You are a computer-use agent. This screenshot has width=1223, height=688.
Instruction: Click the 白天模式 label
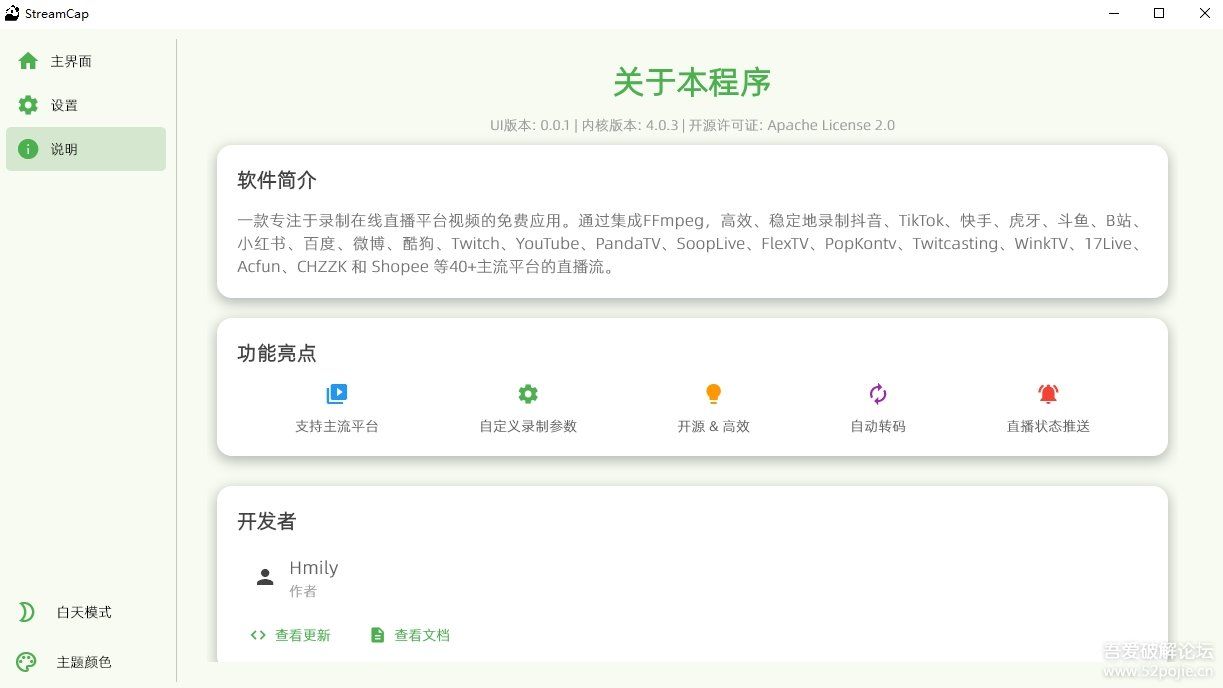[x=84, y=612]
